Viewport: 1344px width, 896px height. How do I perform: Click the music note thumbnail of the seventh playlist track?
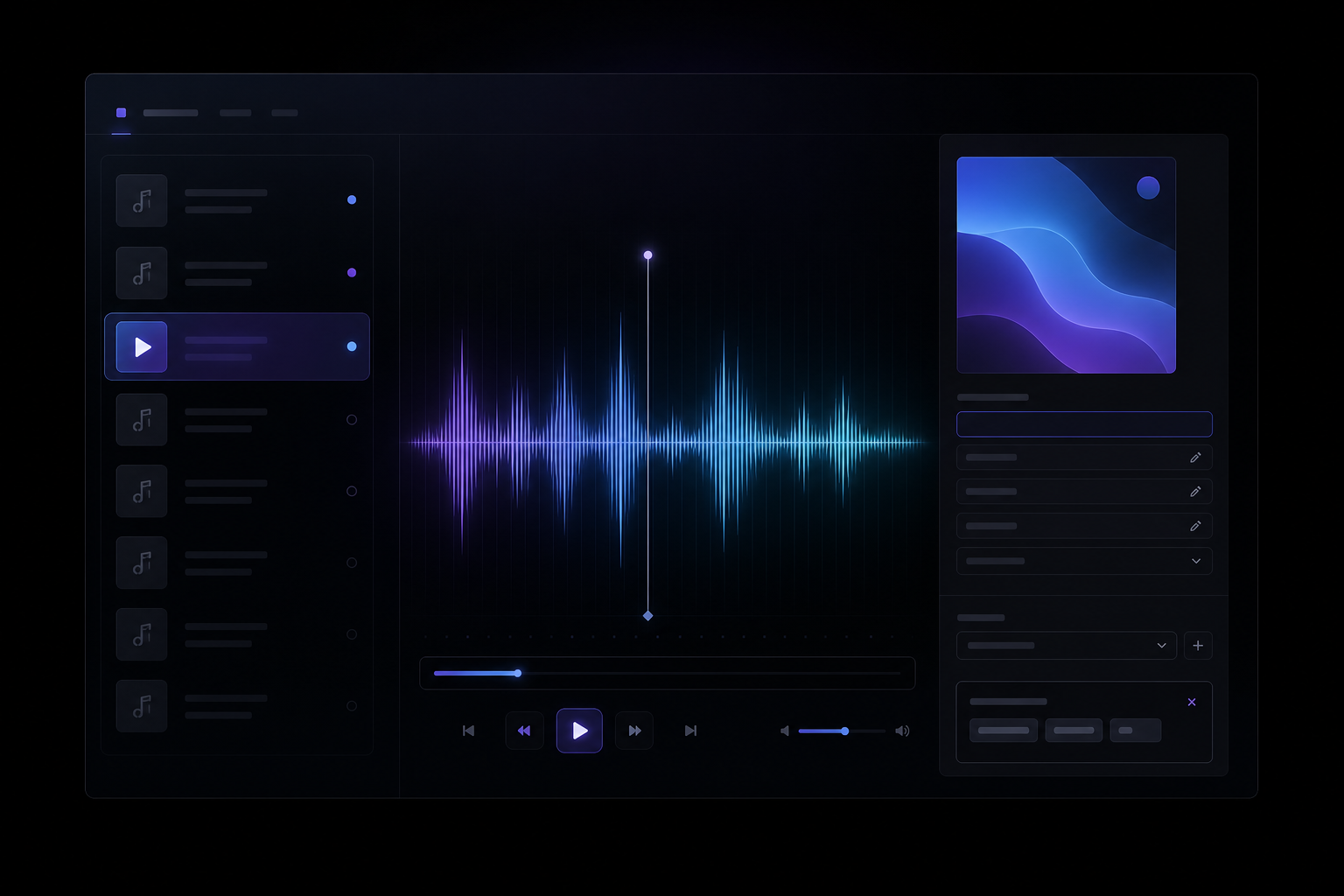(x=142, y=634)
